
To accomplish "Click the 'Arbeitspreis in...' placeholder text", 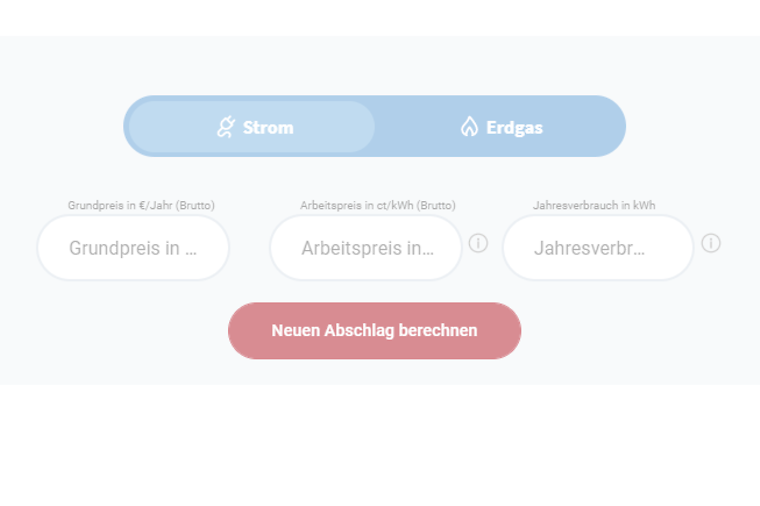I will pyautogui.click(x=367, y=248).
